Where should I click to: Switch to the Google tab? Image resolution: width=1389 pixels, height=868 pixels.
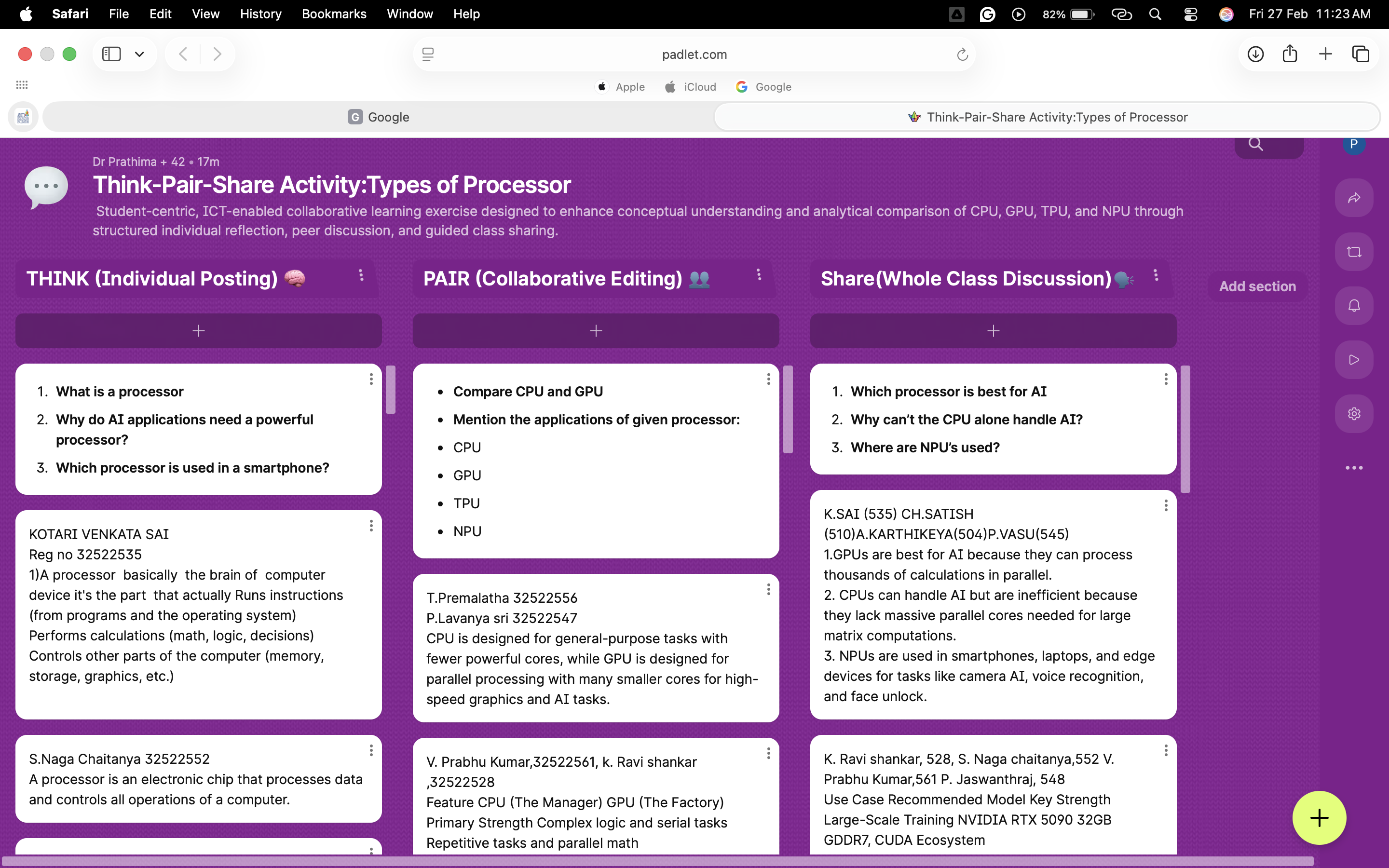[378, 117]
